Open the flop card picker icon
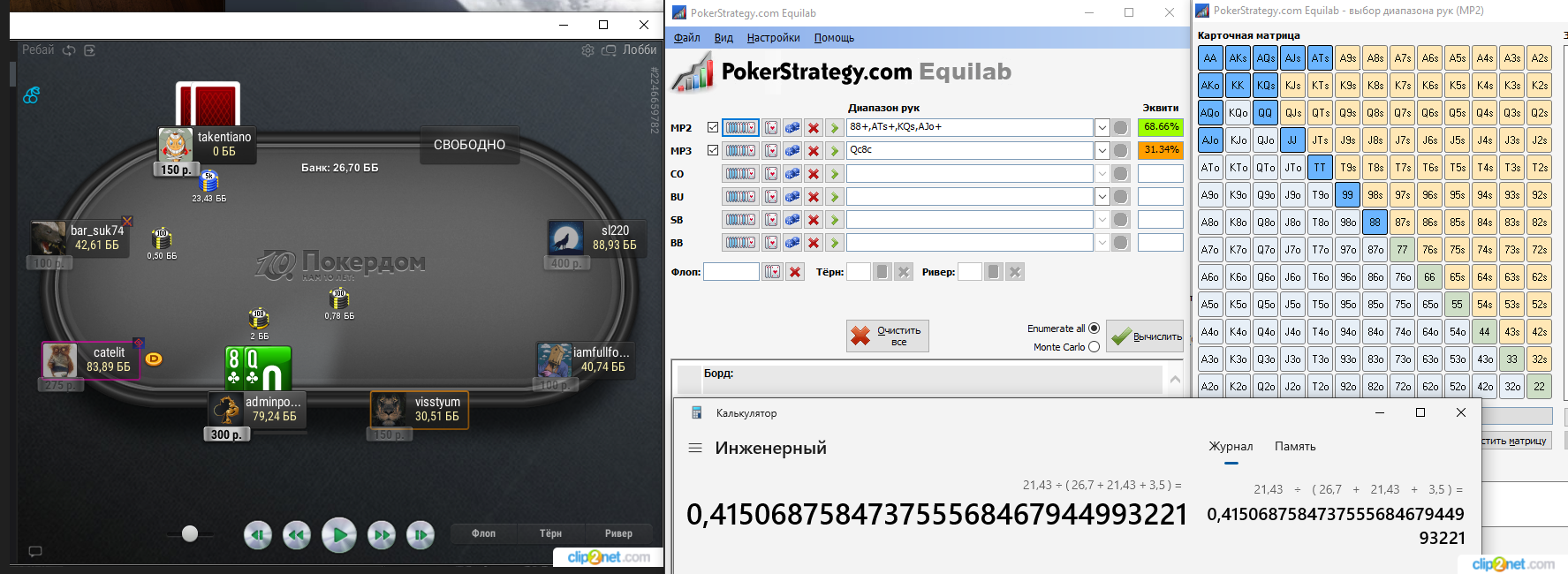 (x=773, y=272)
